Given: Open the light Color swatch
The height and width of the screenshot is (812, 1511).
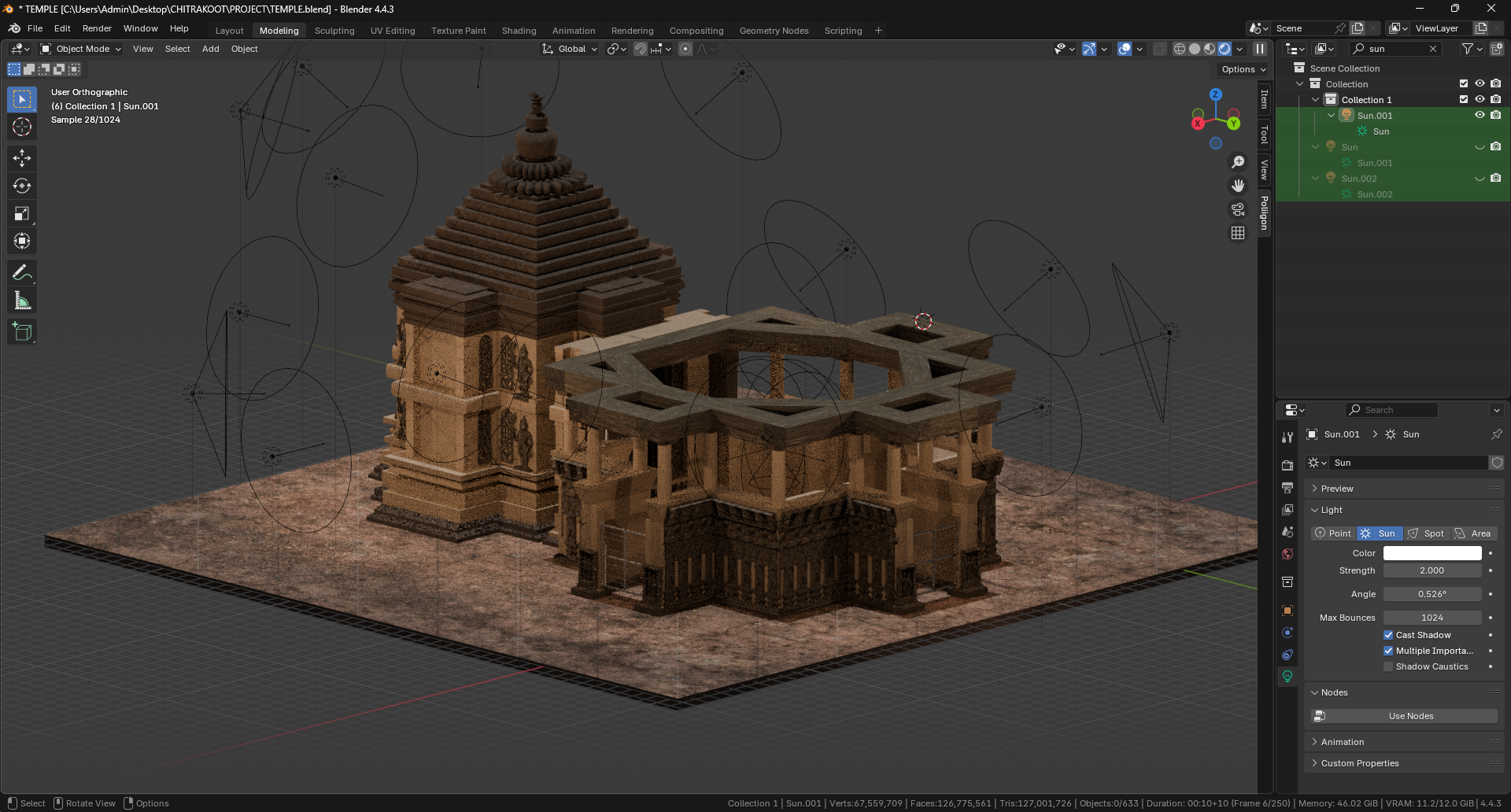Looking at the screenshot, I should coord(1432,553).
